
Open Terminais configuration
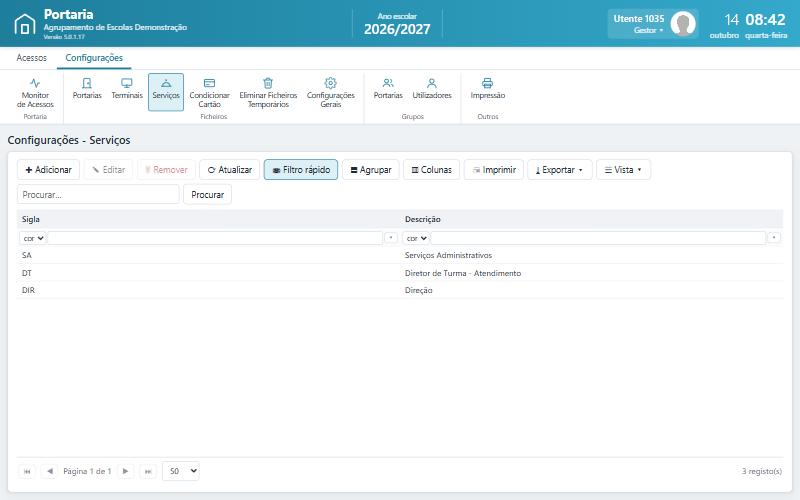pyautogui.click(x=127, y=88)
